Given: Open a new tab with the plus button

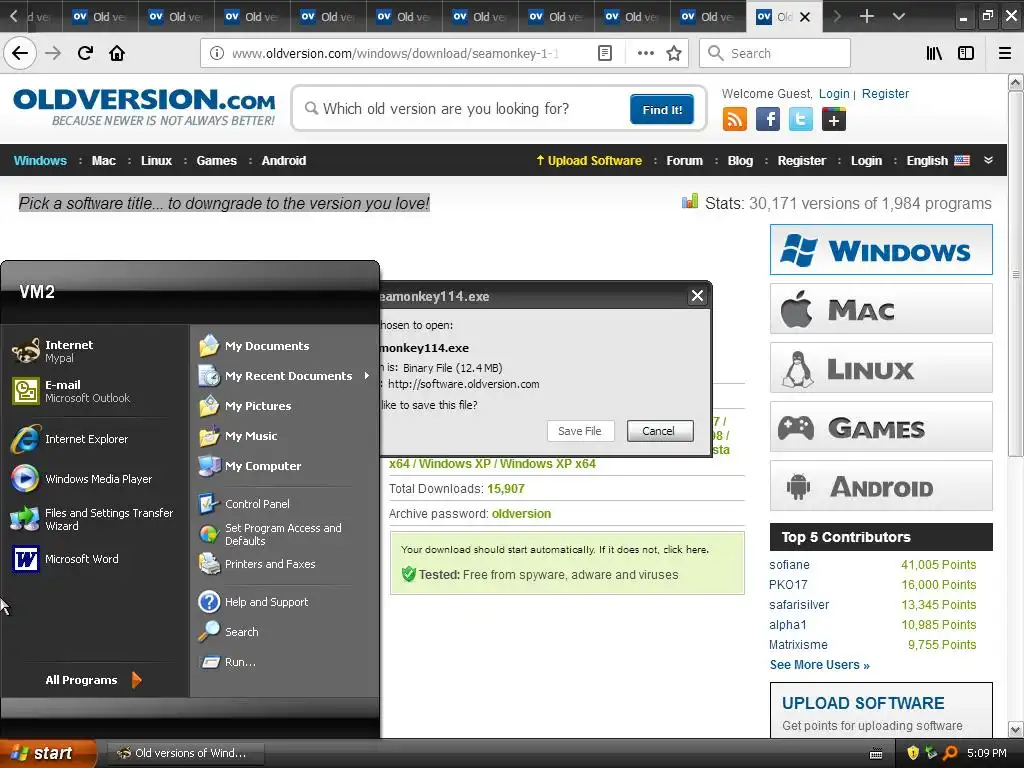Looking at the screenshot, I should click(867, 16).
